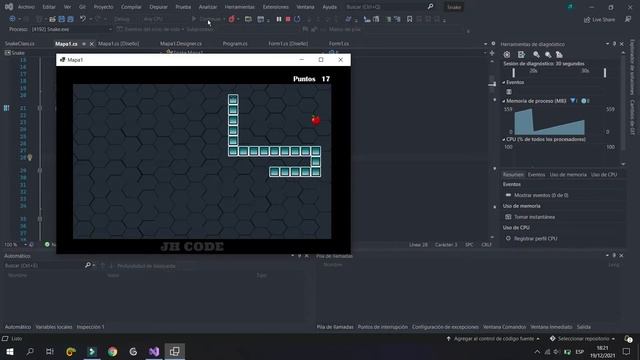Open the Program.cs tab
This screenshot has width=640, height=360.
[x=235, y=44]
